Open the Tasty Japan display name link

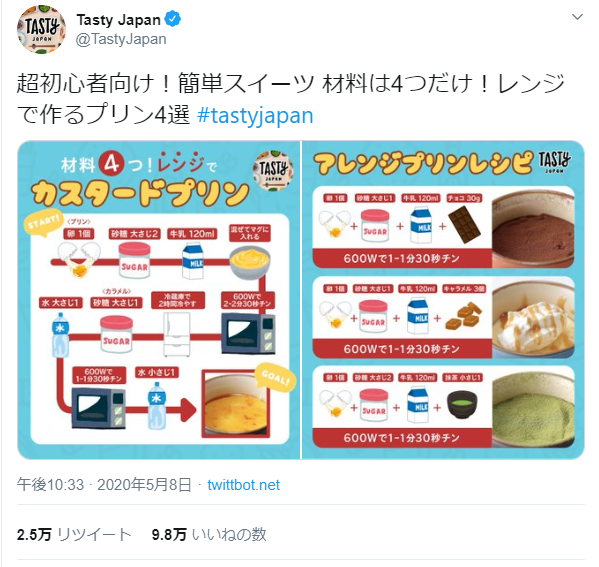point(119,20)
